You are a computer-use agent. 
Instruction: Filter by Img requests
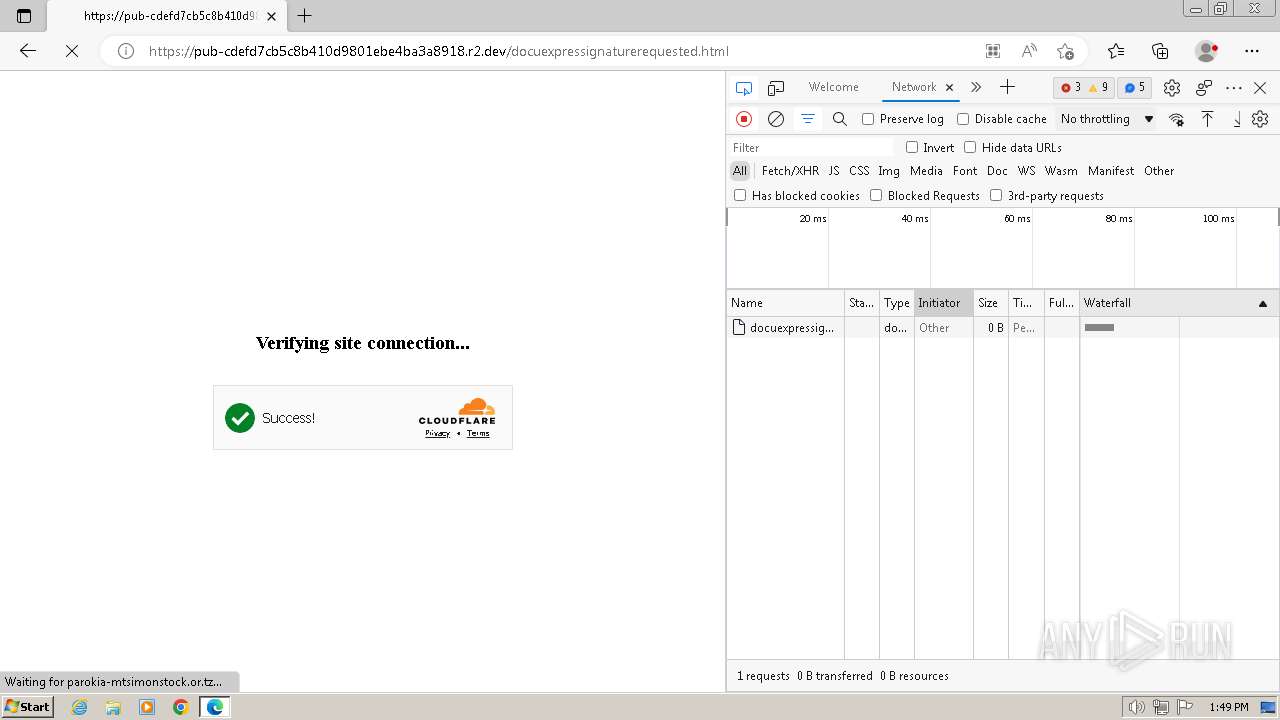click(889, 171)
